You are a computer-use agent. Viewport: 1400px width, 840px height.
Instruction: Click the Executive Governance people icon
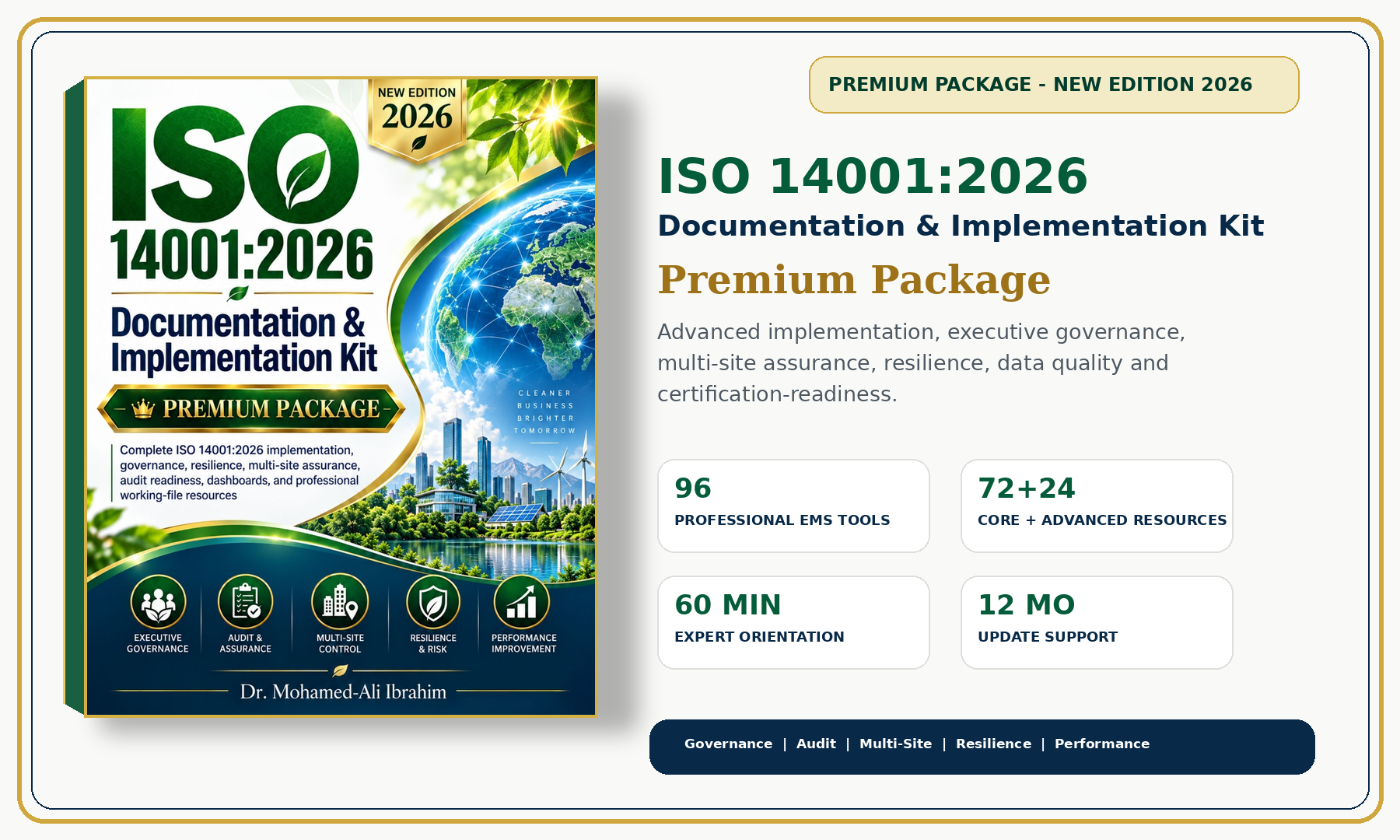coord(158,602)
